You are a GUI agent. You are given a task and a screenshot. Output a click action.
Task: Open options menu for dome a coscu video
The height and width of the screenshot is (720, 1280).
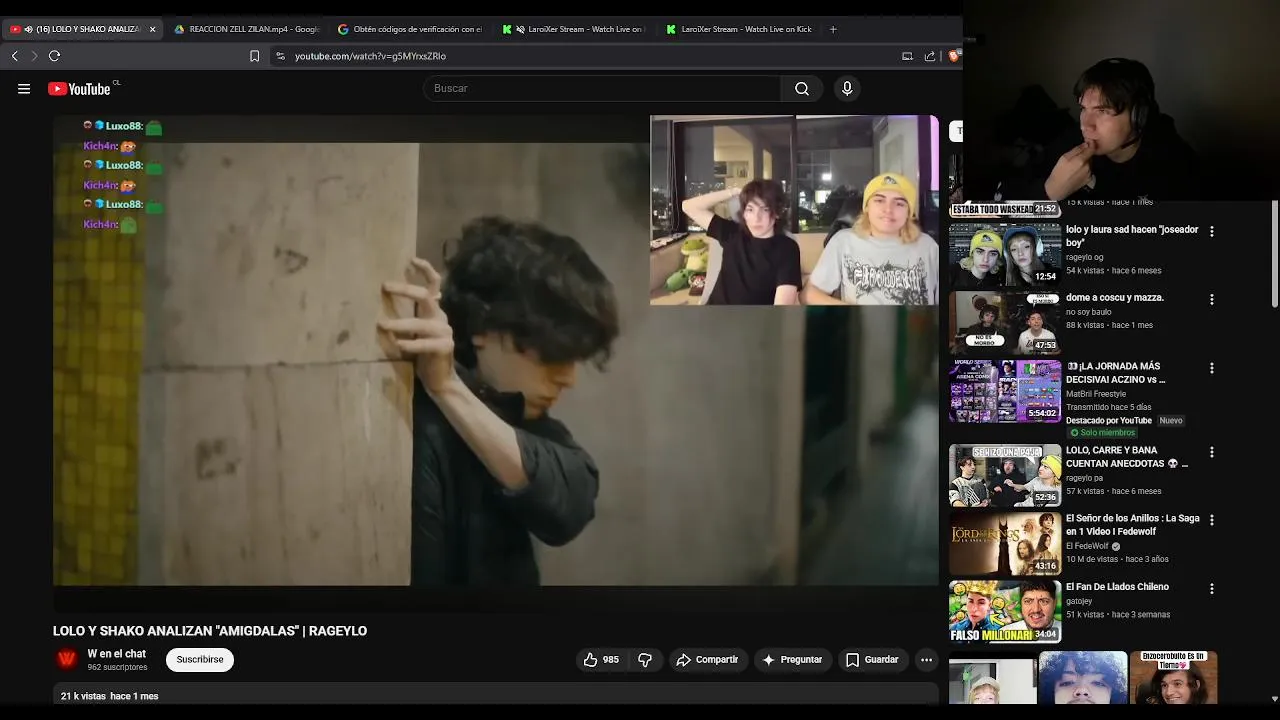1212,299
